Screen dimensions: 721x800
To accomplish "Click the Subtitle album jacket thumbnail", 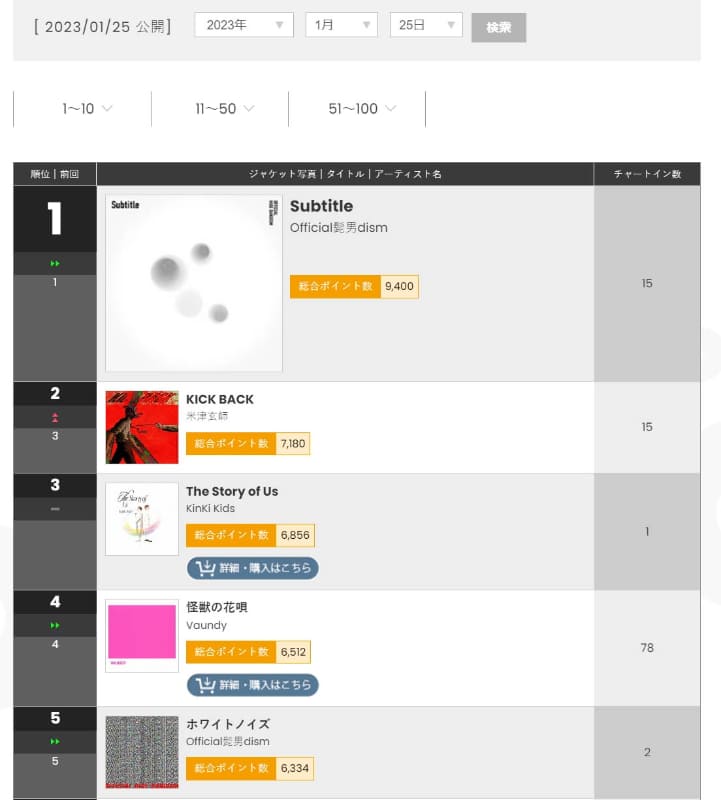I will coord(193,280).
